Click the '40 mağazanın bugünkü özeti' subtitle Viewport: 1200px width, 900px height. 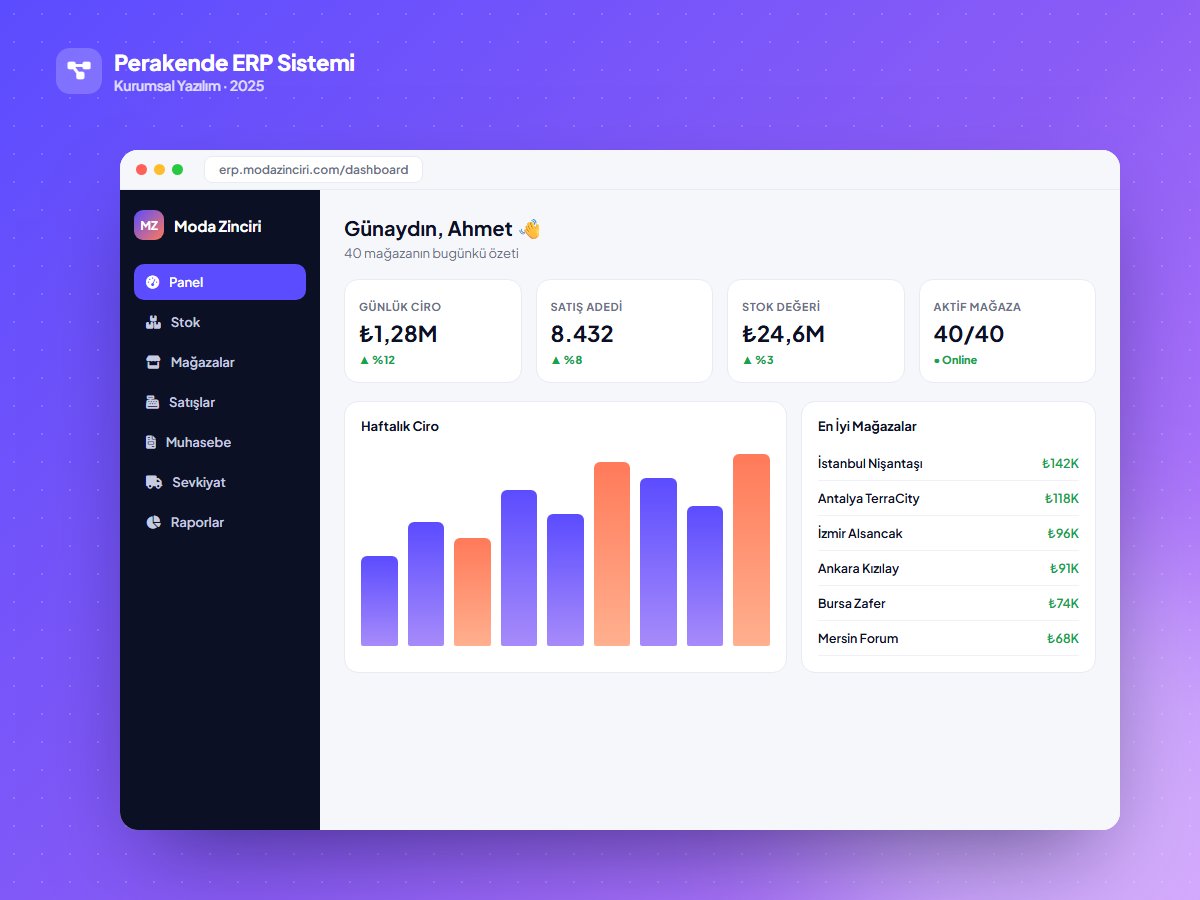(x=431, y=254)
